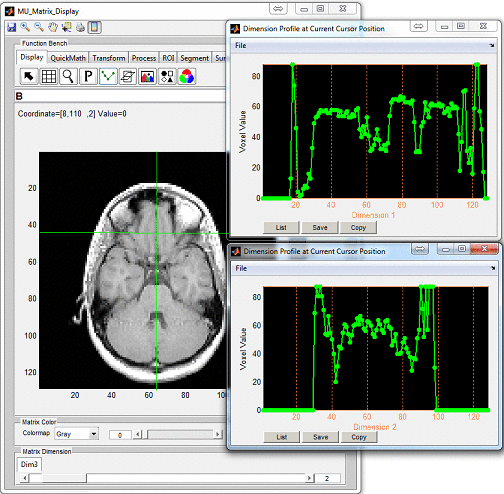
Task: Open the RGB color circles tool
Action: click(x=187, y=76)
